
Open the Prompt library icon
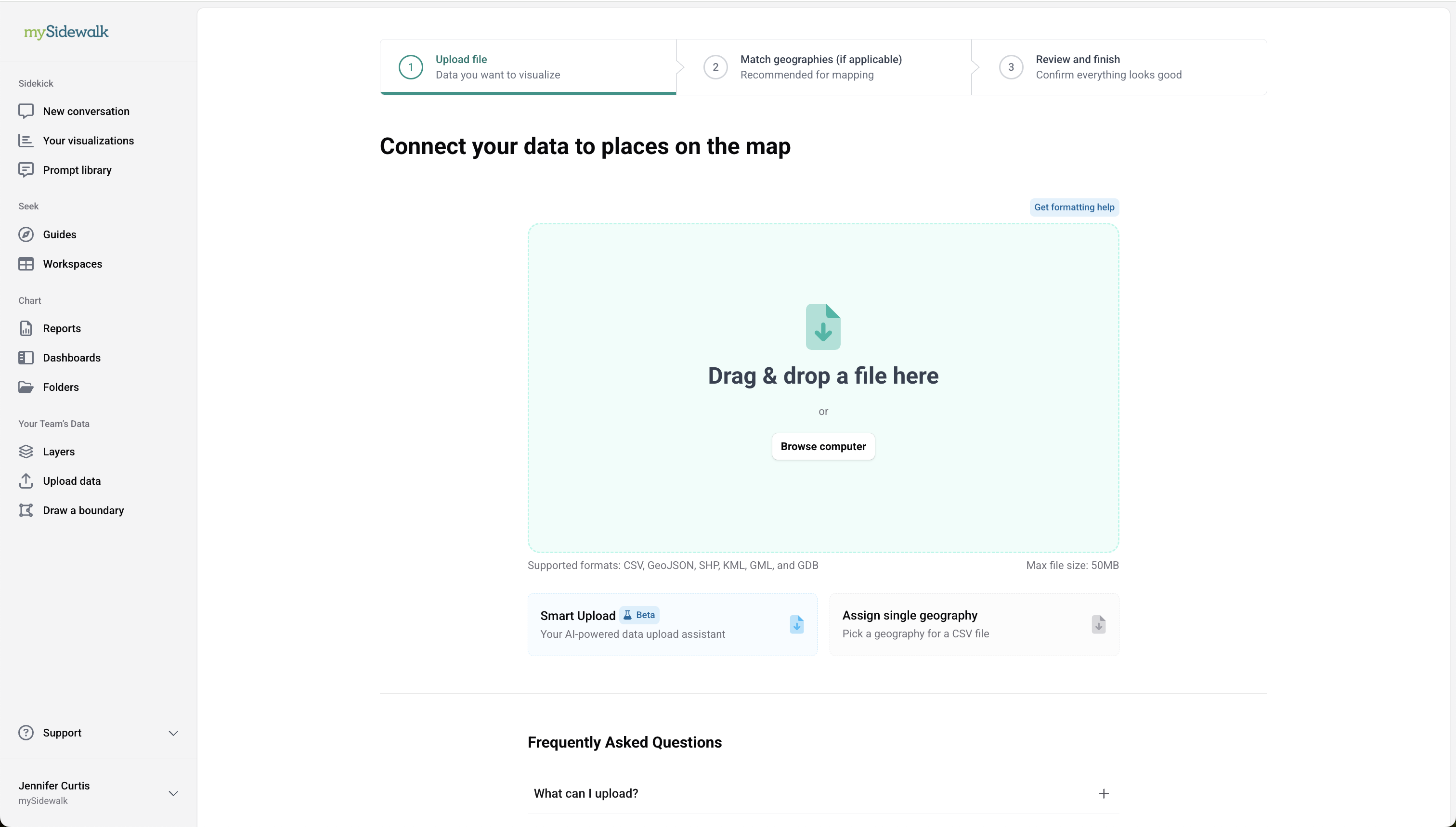tap(26, 170)
